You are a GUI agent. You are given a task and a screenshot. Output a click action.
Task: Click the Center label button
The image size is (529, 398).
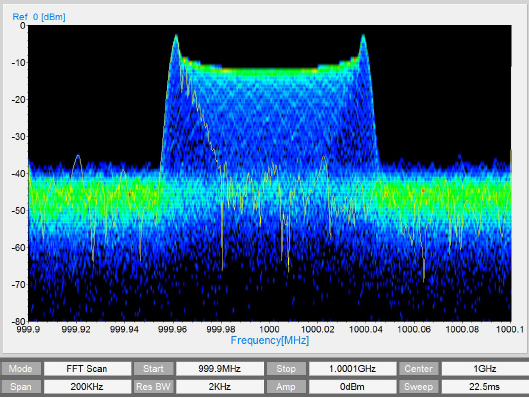tap(419, 368)
